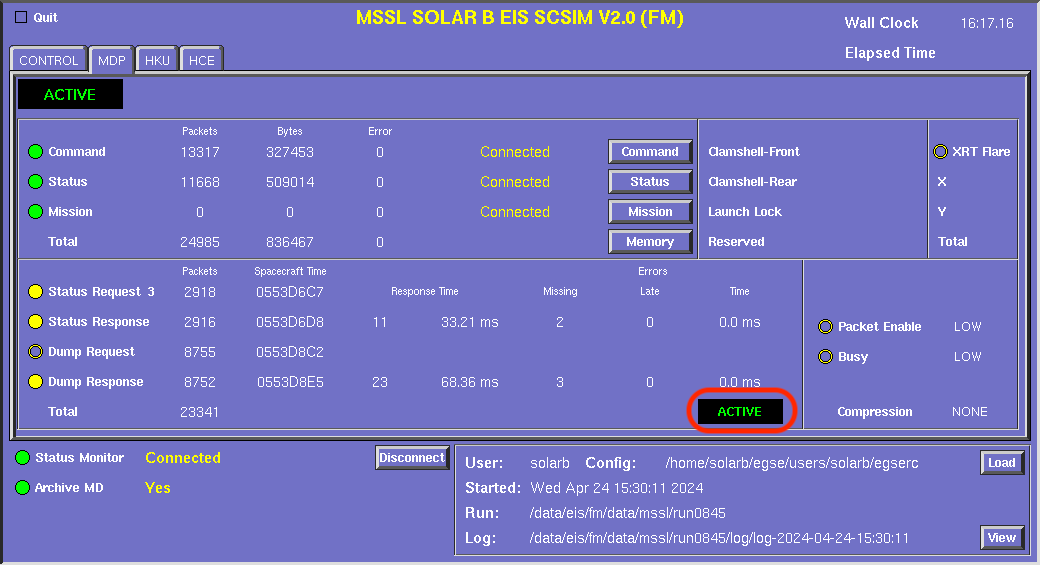Click Total bytes value 836467

[x=290, y=242]
